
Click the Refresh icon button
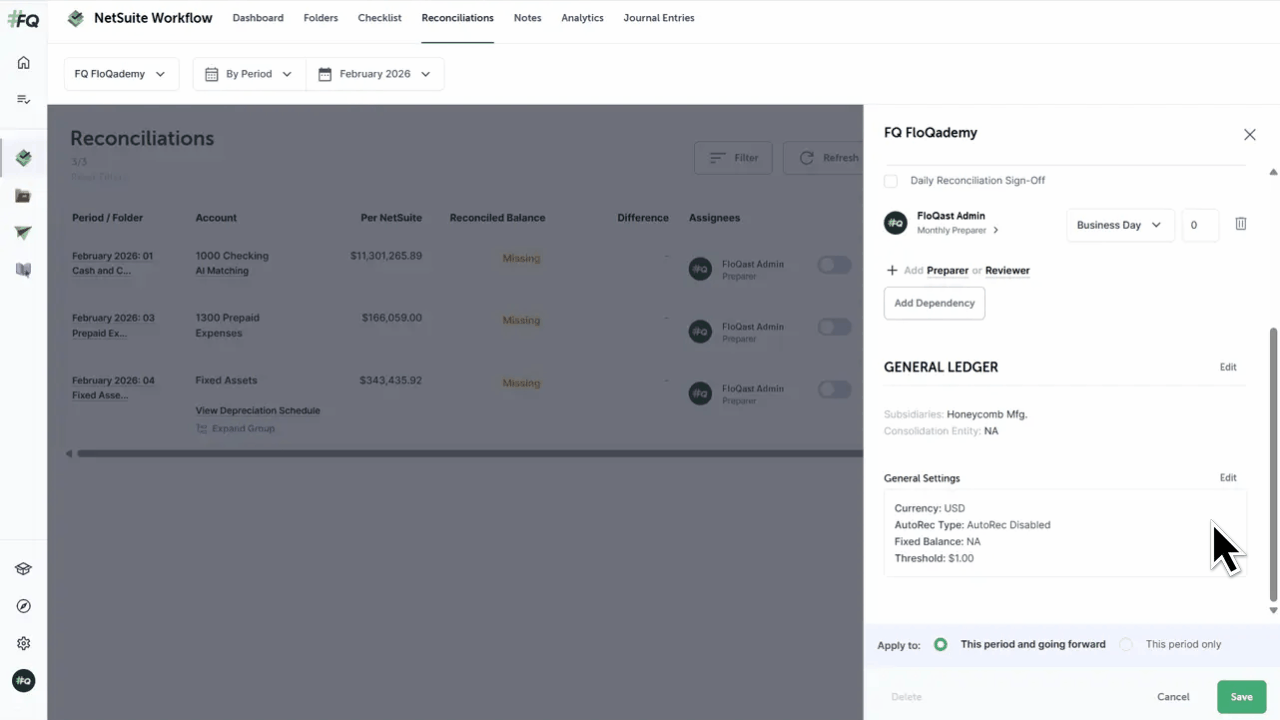[x=807, y=158]
